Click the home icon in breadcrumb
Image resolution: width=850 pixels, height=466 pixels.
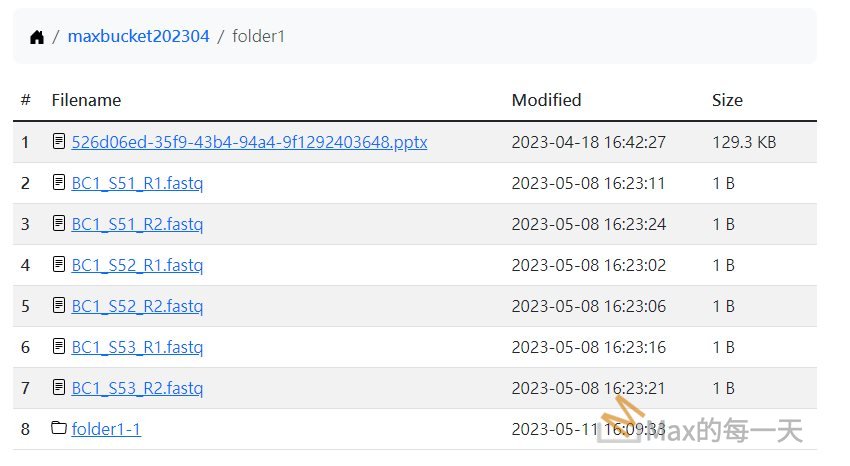pos(37,37)
